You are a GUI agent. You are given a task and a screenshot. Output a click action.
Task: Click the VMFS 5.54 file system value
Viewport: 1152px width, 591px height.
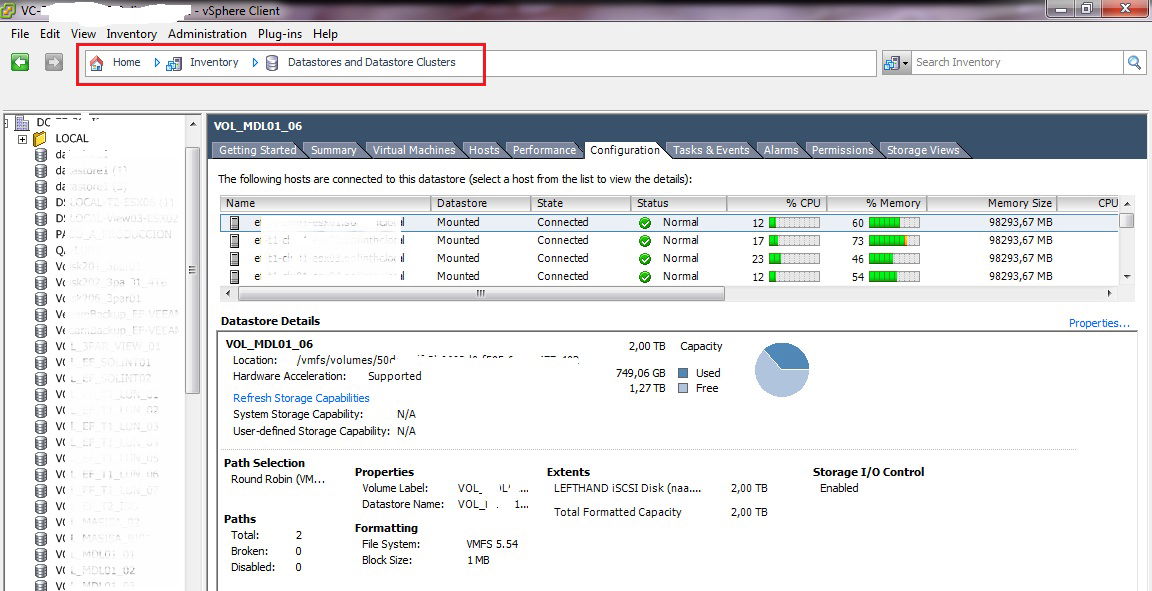(492, 545)
